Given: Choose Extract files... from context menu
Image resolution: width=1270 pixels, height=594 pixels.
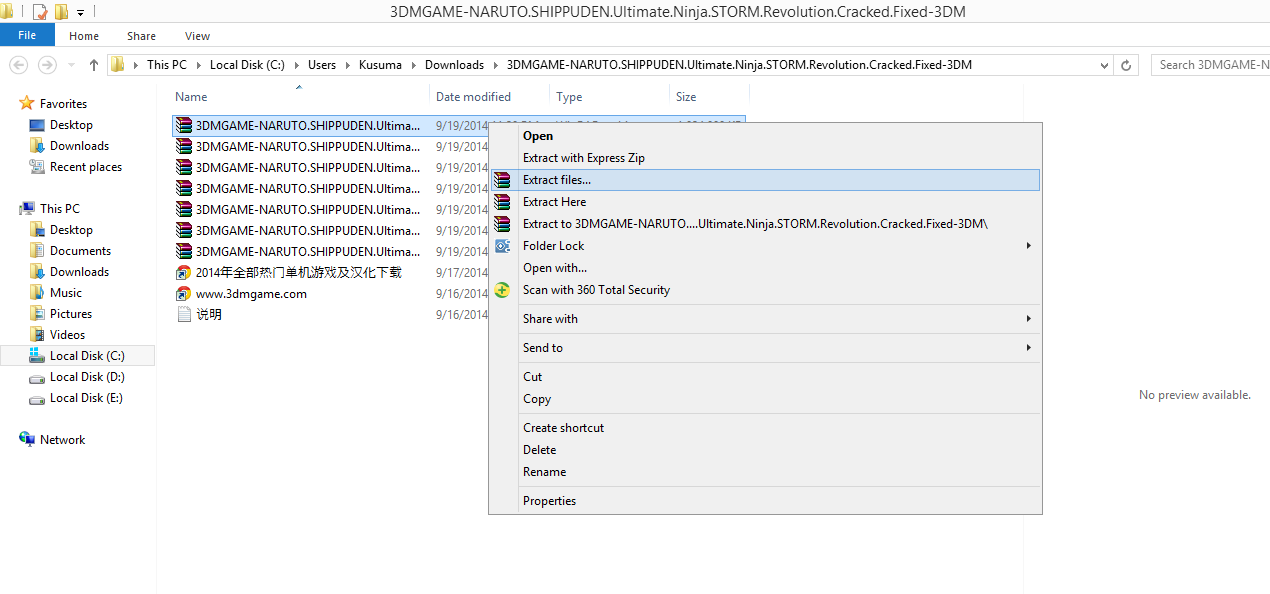Looking at the screenshot, I should pyautogui.click(x=765, y=180).
